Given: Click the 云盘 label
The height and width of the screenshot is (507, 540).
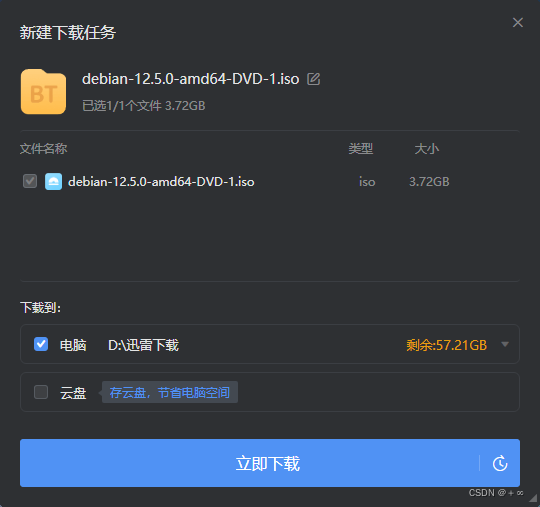Looking at the screenshot, I should tap(73, 393).
